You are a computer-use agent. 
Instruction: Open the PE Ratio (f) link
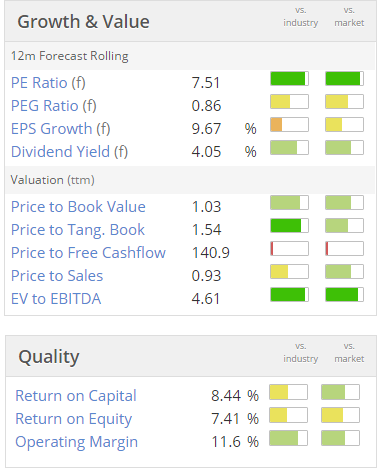click(48, 83)
